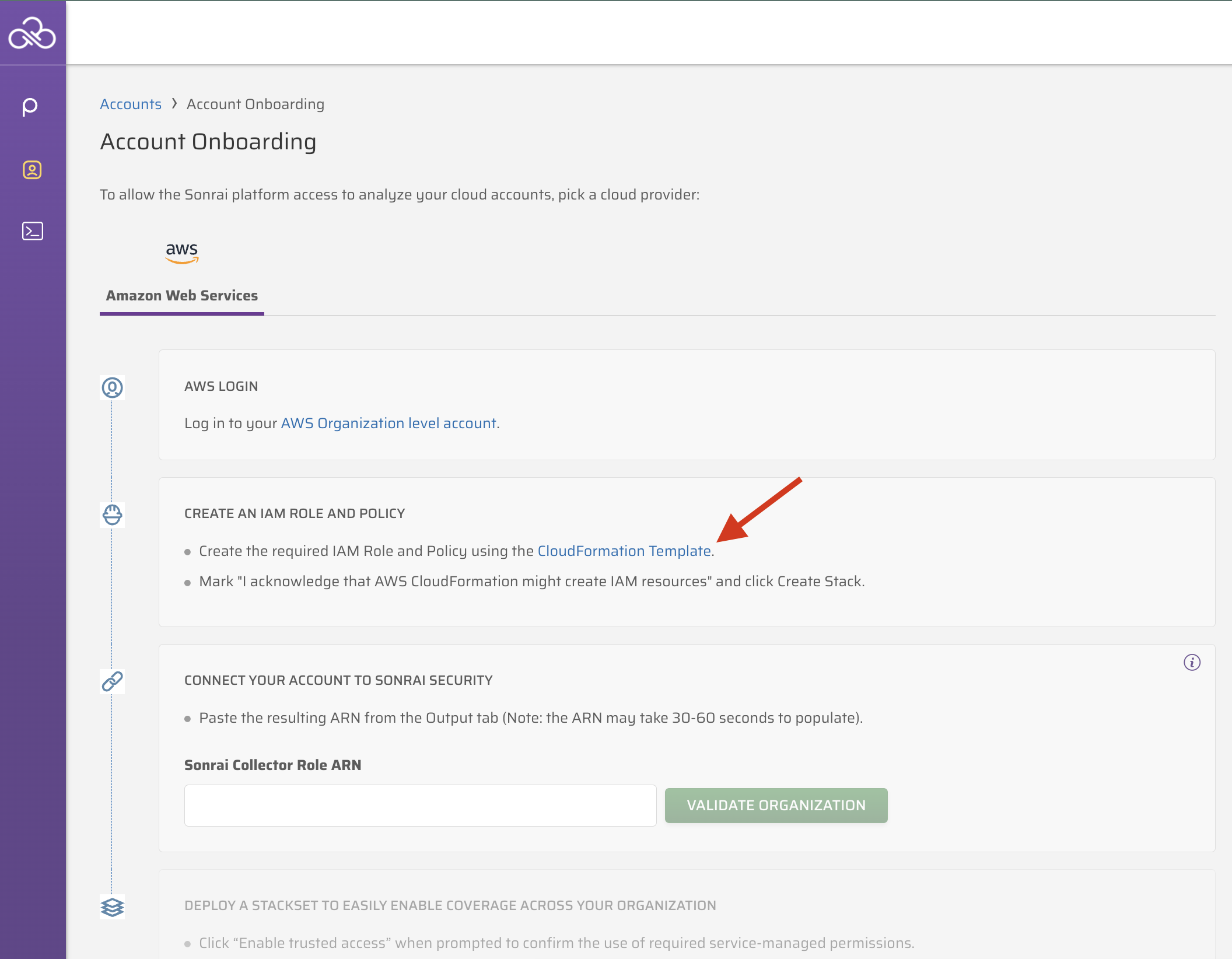The width and height of the screenshot is (1232, 959).
Task: Click the AWS logo provider icon
Action: pos(182,253)
